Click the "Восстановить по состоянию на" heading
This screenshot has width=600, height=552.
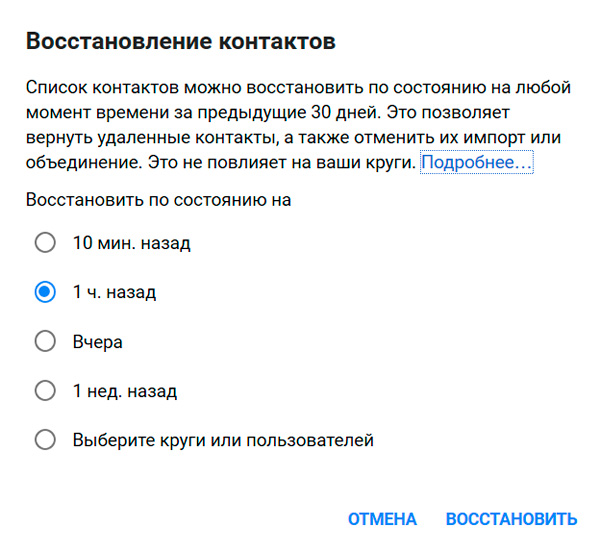(x=159, y=200)
